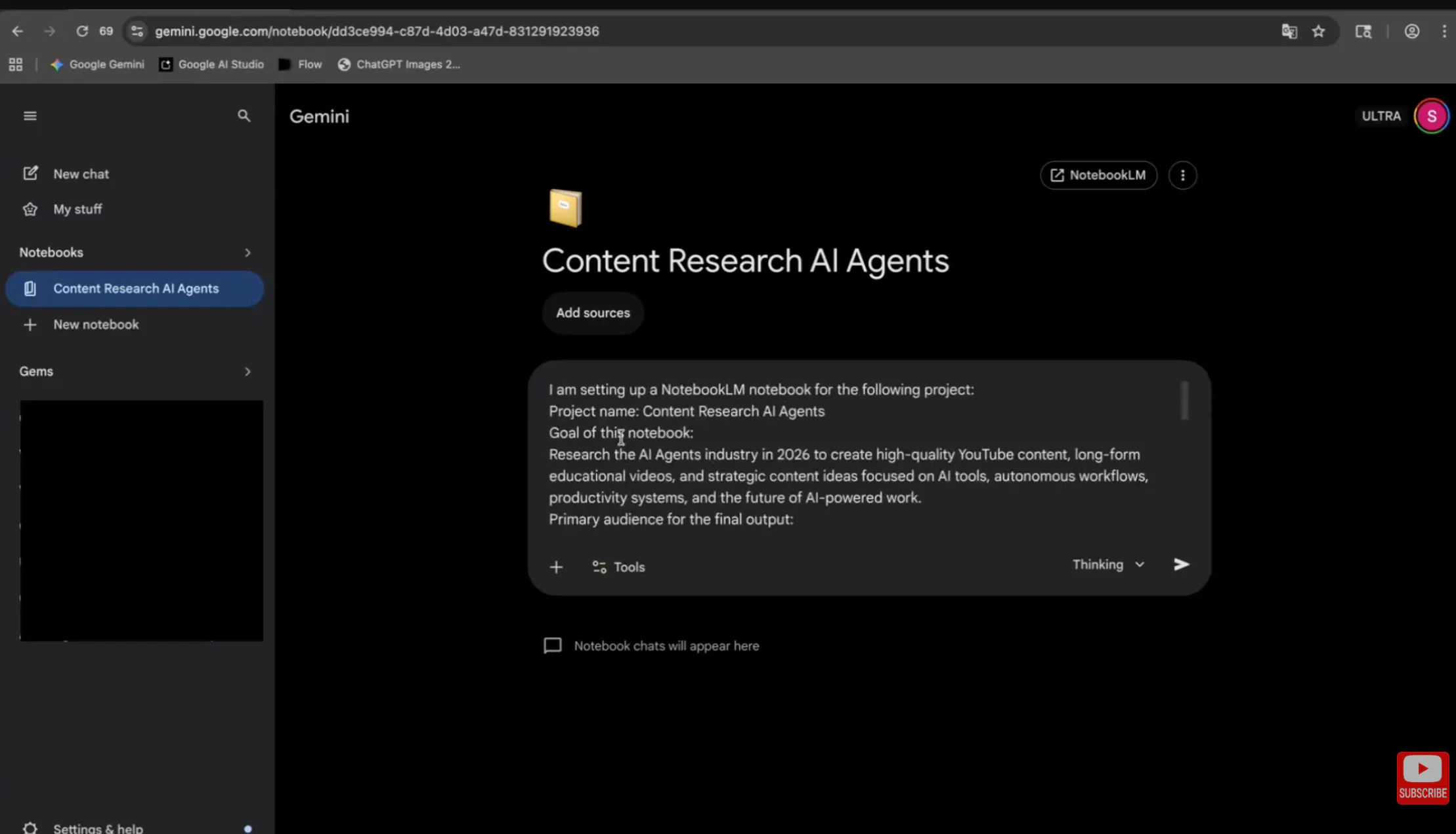The height and width of the screenshot is (834, 1456).
Task: Click the YouTube Subscribe button
Action: pyautogui.click(x=1423, y=778)
